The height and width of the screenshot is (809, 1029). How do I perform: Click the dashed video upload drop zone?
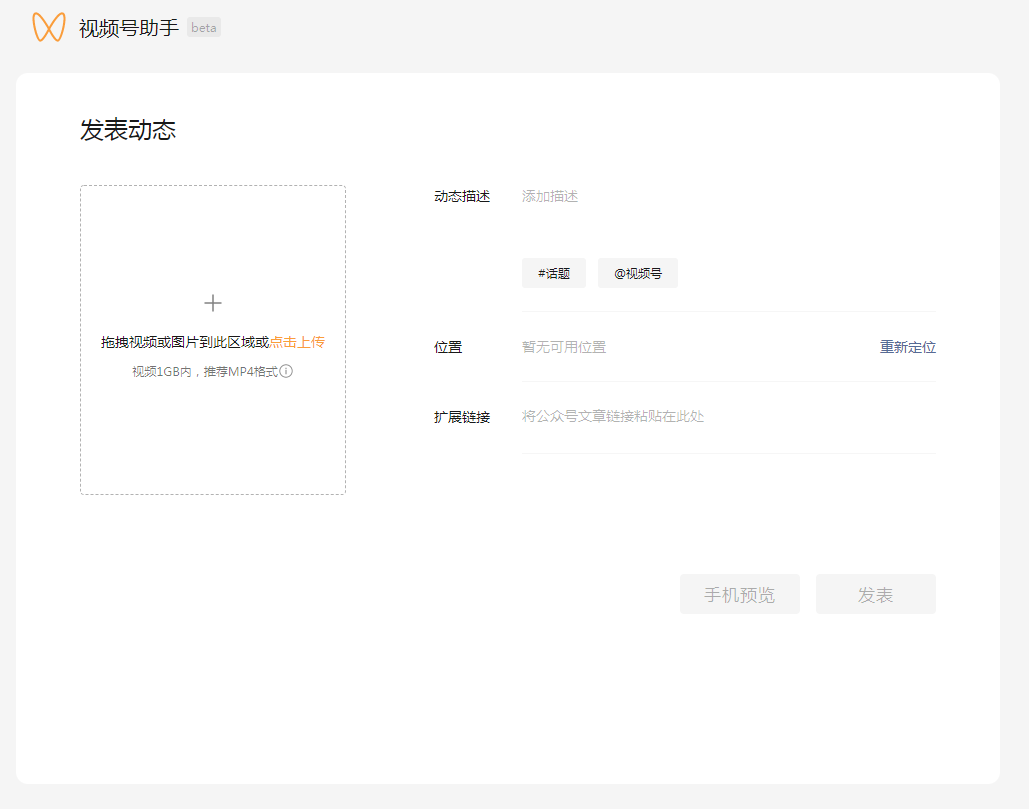pyautogui.click(x=212, y=339)
